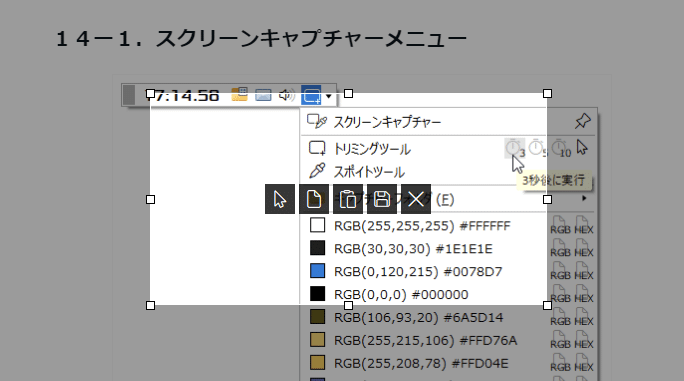This screenshot has width=684, height=381.
Task: Copy HEX value for the #0078D7 row
Action: point(584,271)
